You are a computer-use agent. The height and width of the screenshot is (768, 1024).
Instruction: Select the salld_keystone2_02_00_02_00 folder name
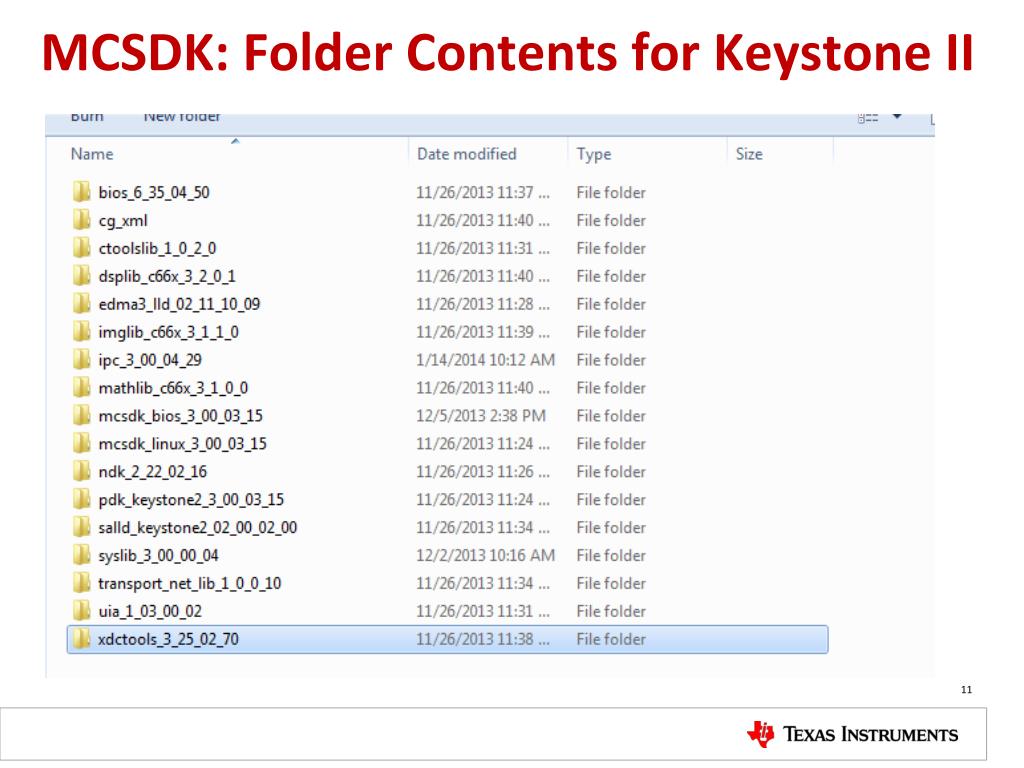click(198, 528)
